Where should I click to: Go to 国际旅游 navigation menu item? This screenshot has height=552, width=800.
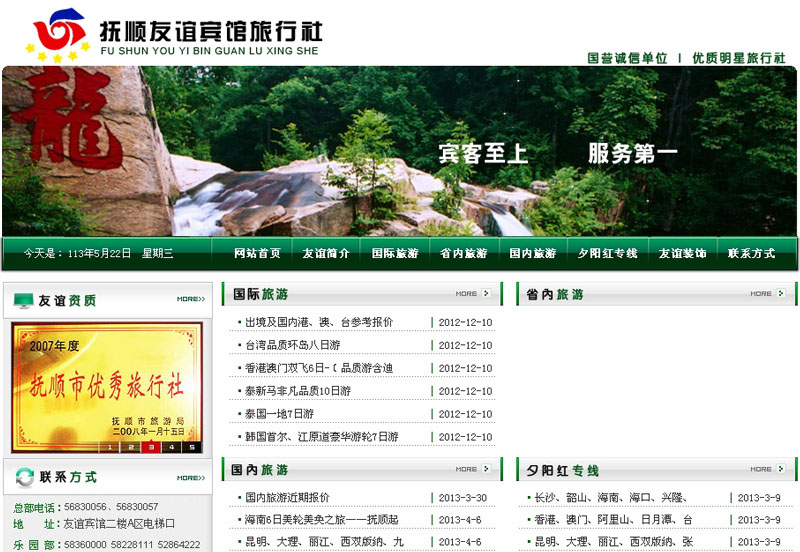pyautogui.click(x=395, y=254)
